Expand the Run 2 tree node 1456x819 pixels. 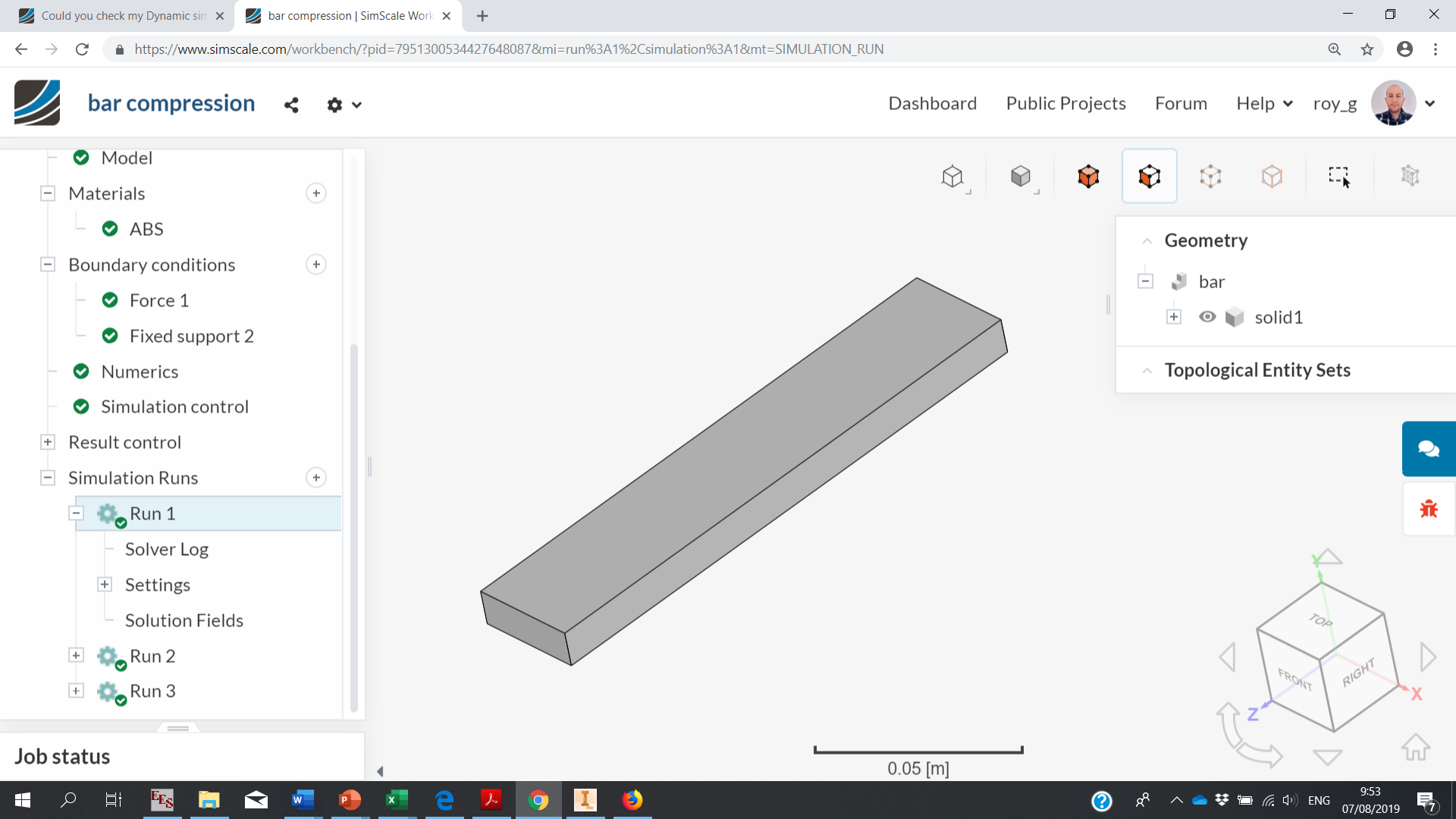tap(76, 655)
